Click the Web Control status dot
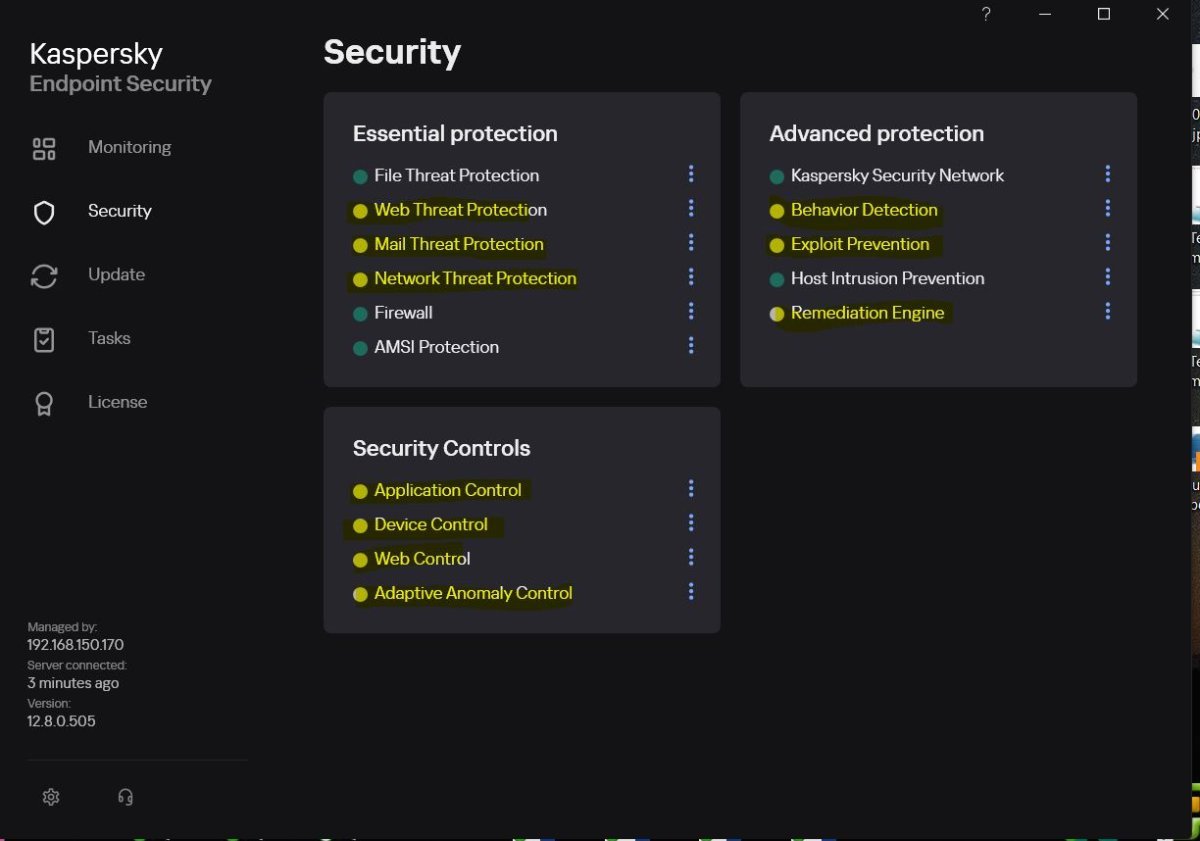Screen dimensions: 1200x841 (360, 560)
